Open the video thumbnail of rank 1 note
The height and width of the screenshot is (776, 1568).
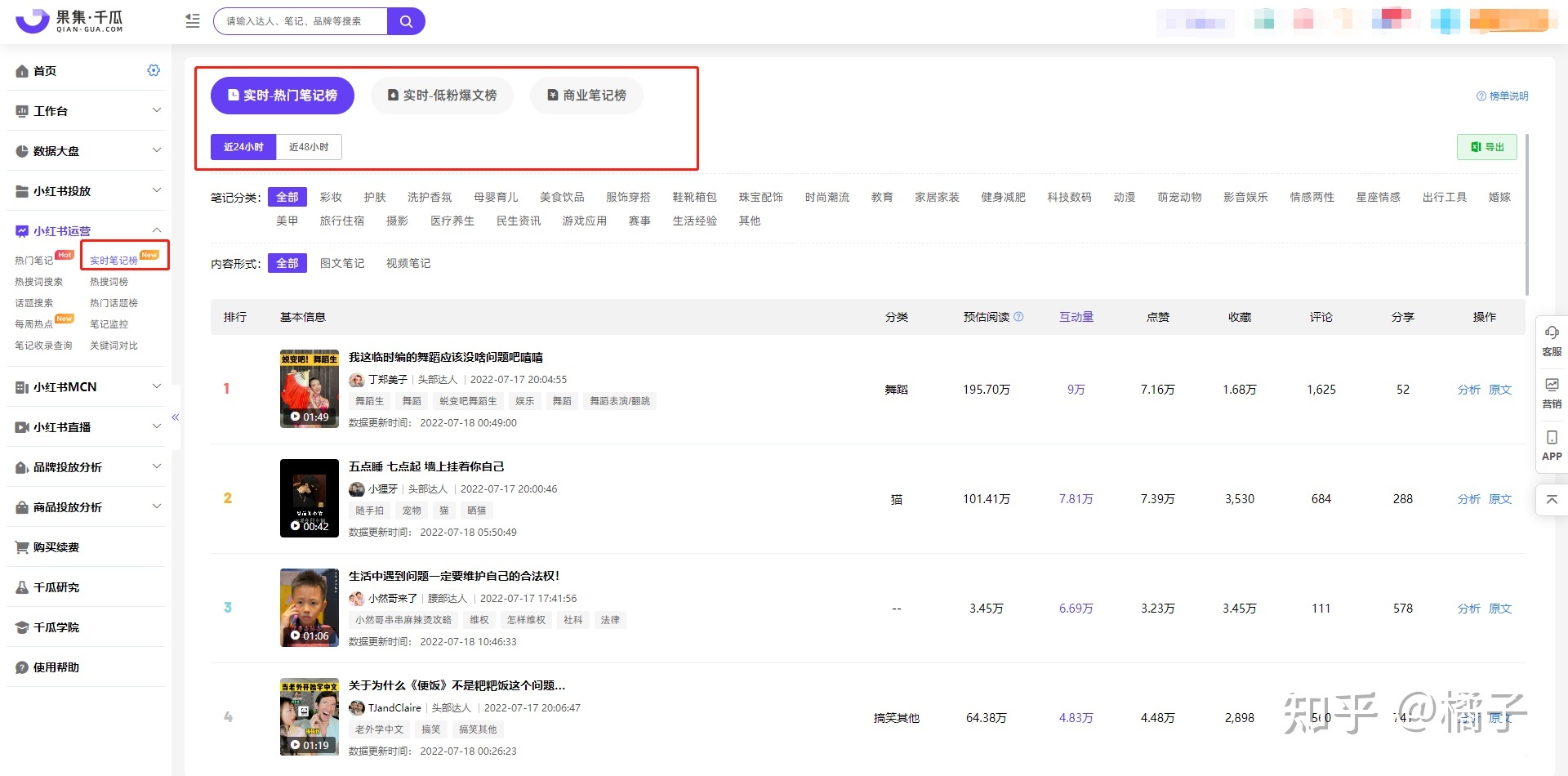(x=309, y=389)
